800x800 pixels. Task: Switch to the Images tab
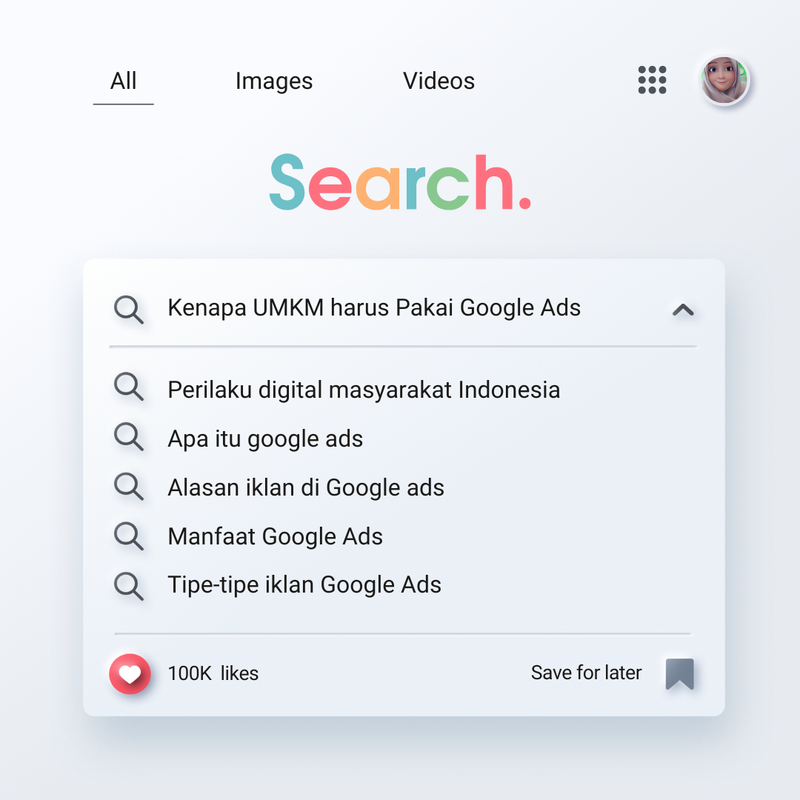274,82
